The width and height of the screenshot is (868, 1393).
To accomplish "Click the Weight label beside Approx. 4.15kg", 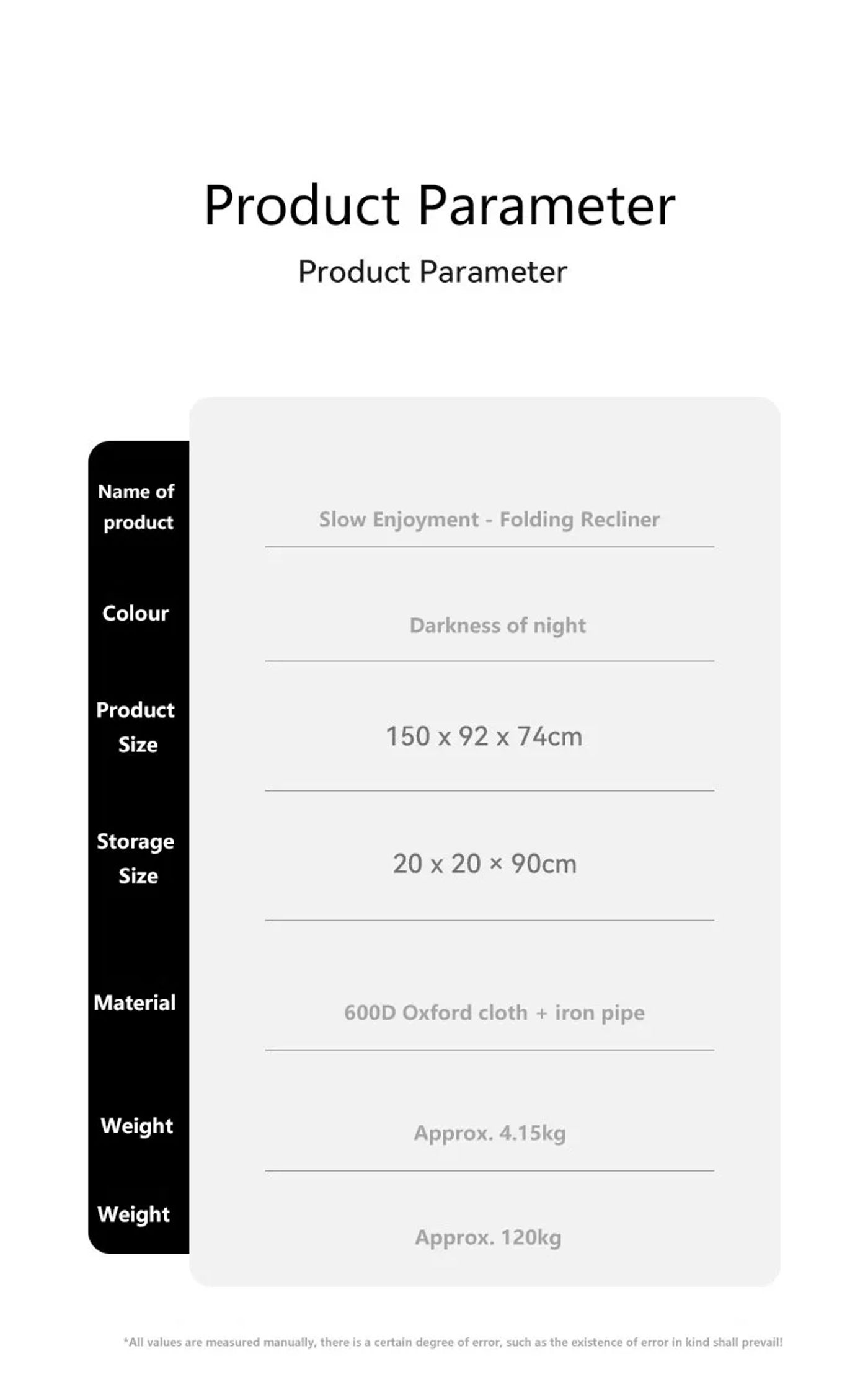I will (x=136, y=1125).
